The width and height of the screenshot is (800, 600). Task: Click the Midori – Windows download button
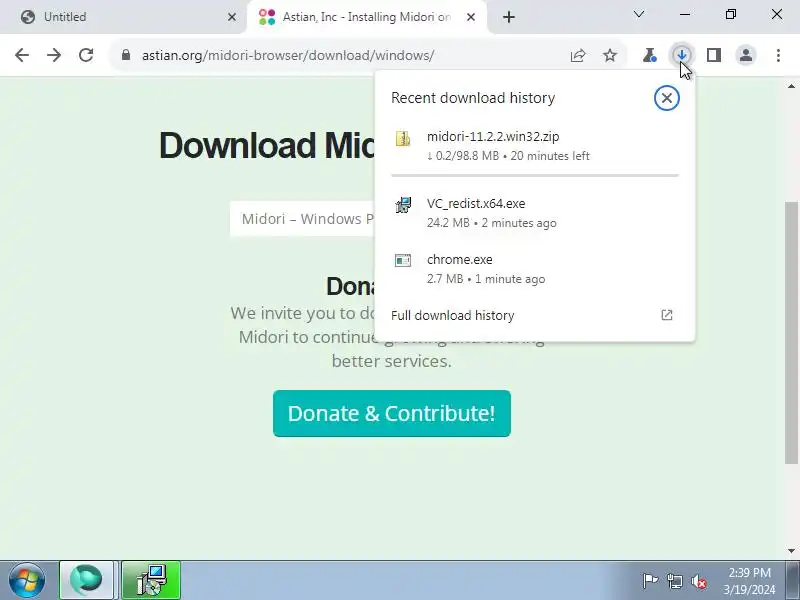coord(302,219)
